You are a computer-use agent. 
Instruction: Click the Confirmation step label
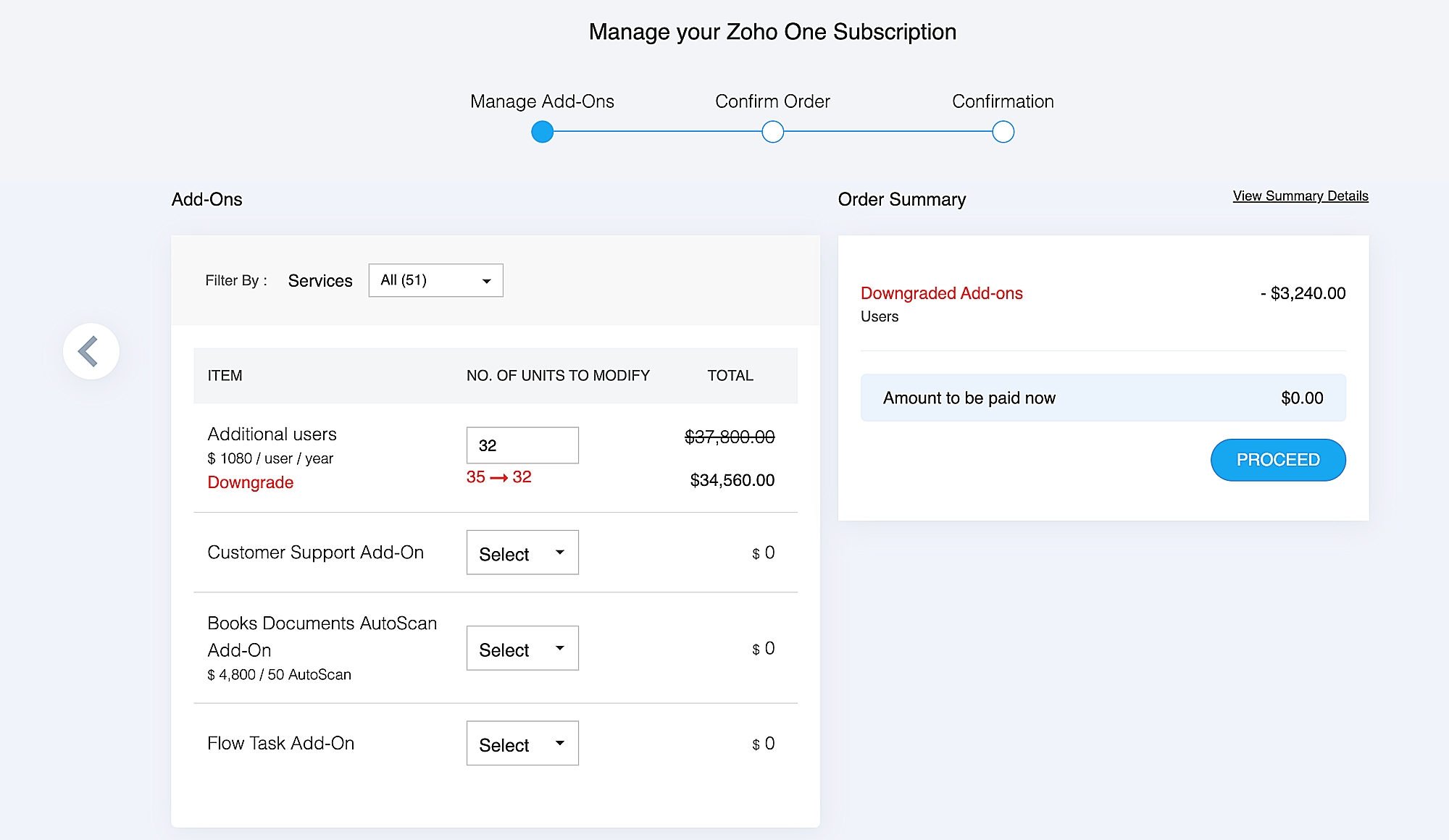pyautogui.click(x=1003, y=101)
